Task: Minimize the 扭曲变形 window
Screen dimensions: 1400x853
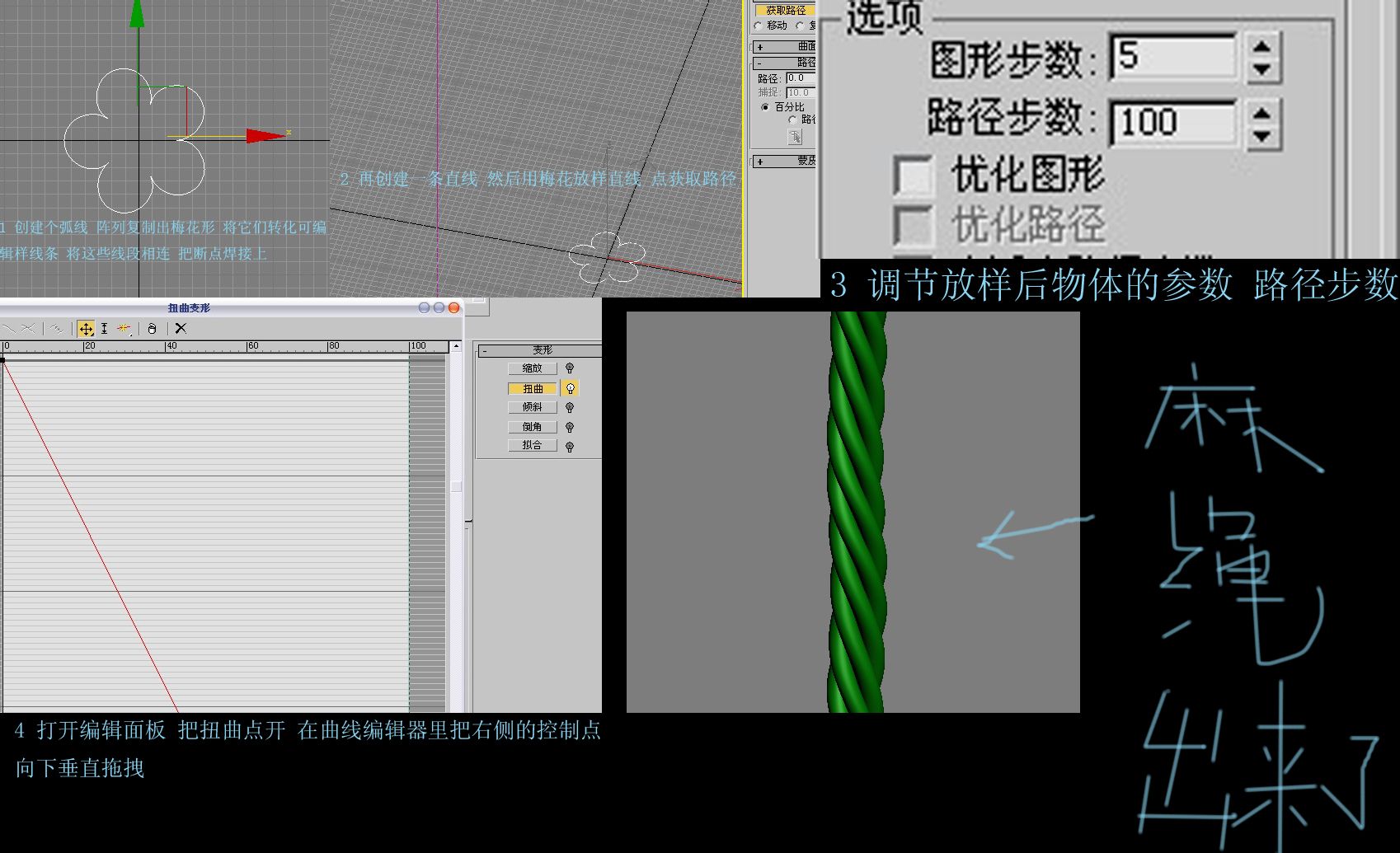Action: tap(424, 307)
